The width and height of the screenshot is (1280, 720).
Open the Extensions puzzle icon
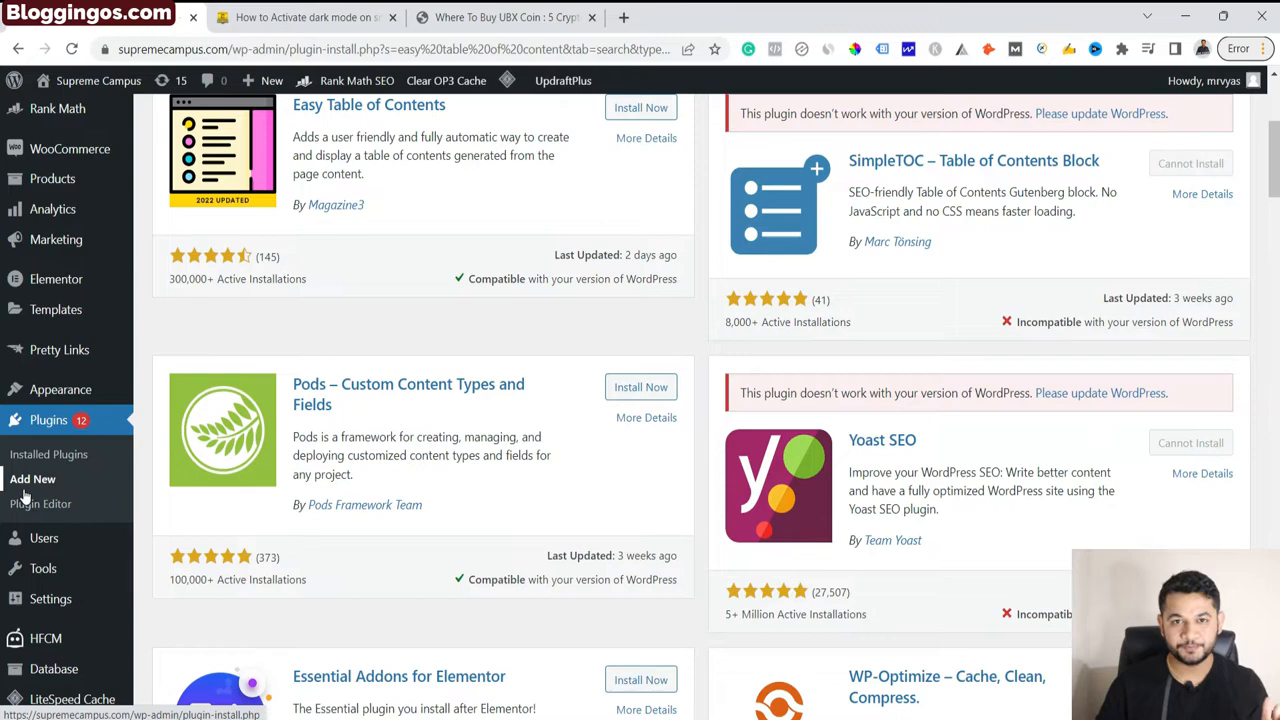pos(1122,49)
